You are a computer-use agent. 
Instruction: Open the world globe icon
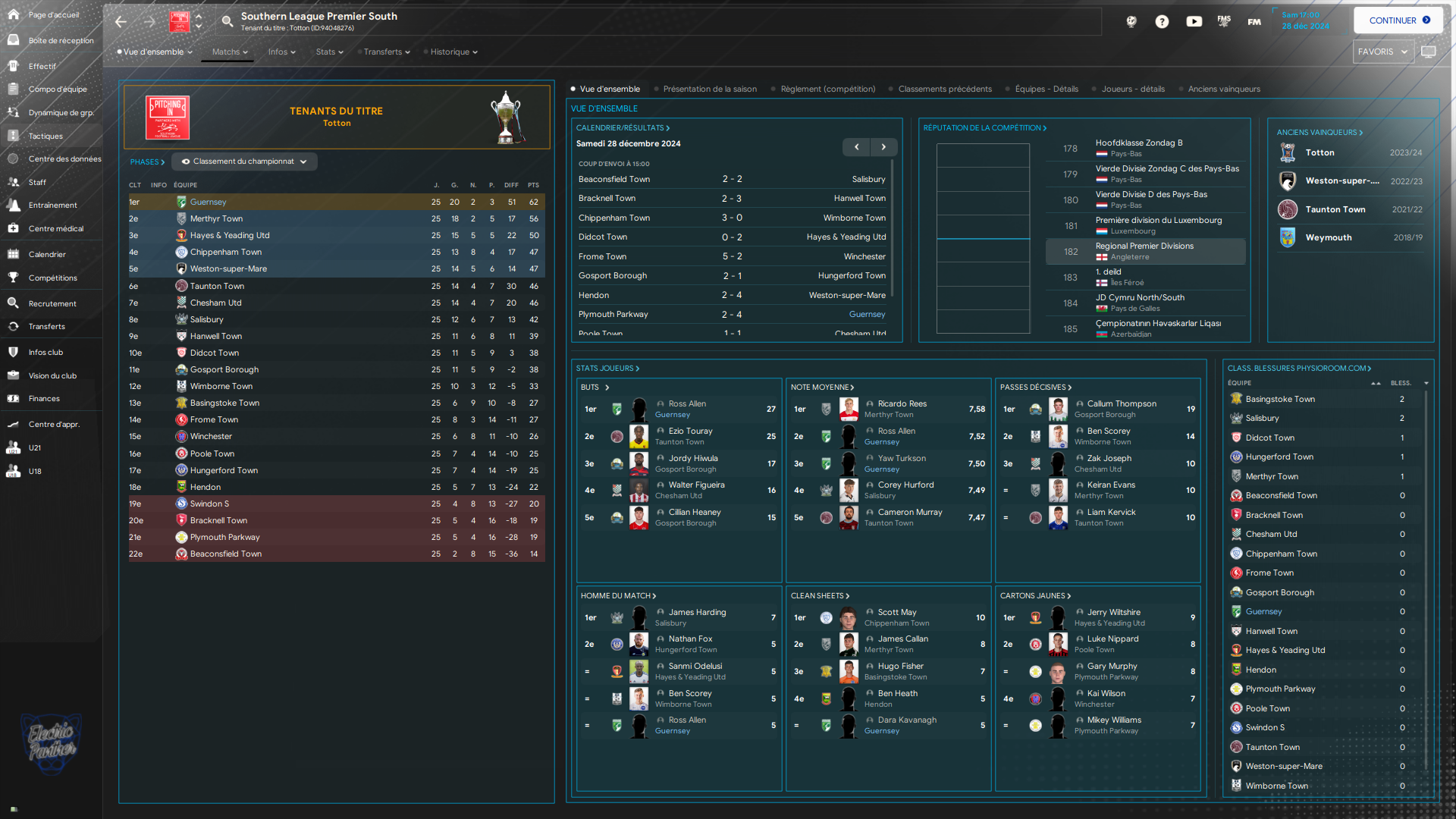(1131, 21)
